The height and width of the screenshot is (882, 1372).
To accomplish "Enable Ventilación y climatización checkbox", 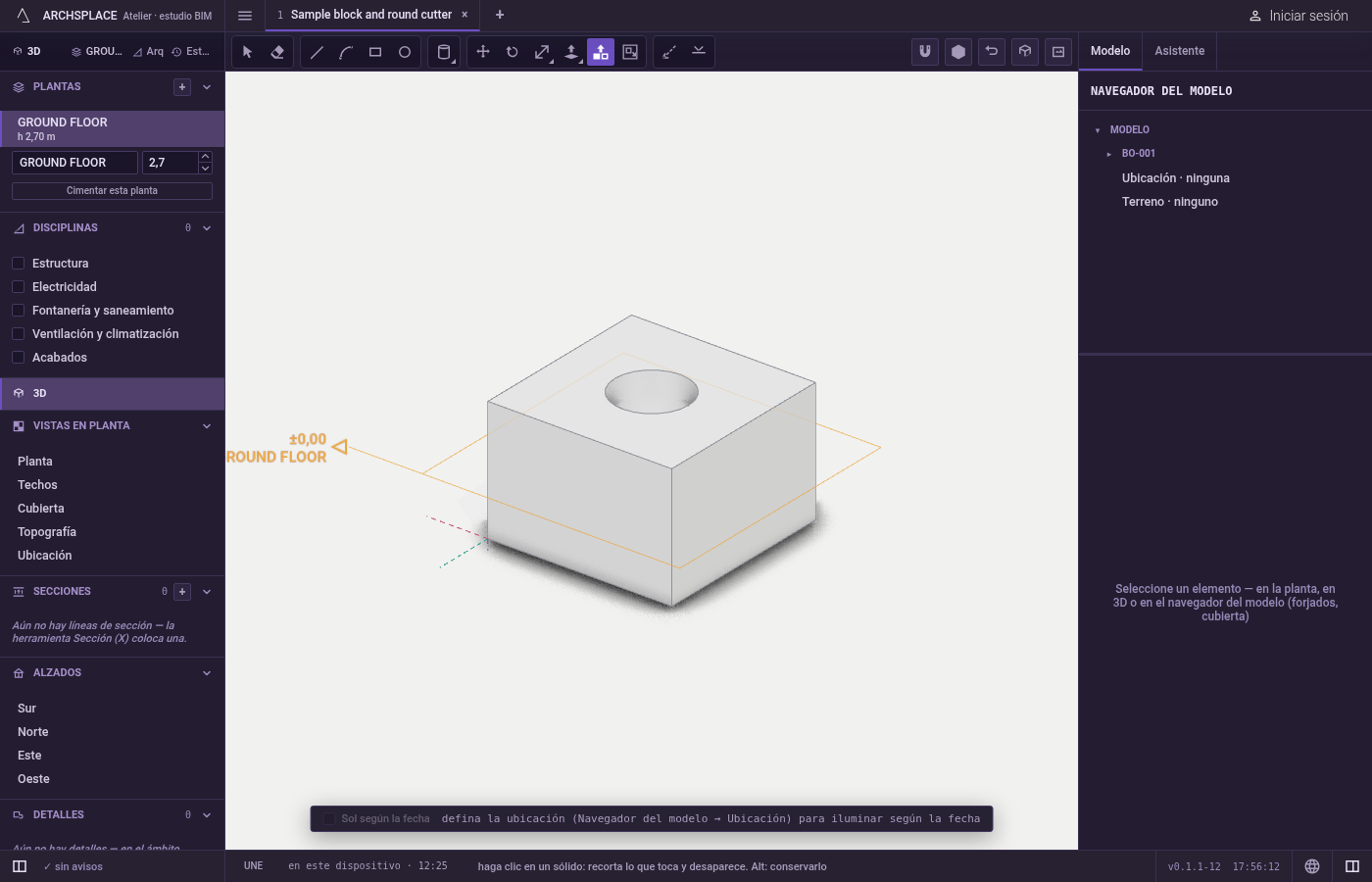I will click(x=18, y=334).
